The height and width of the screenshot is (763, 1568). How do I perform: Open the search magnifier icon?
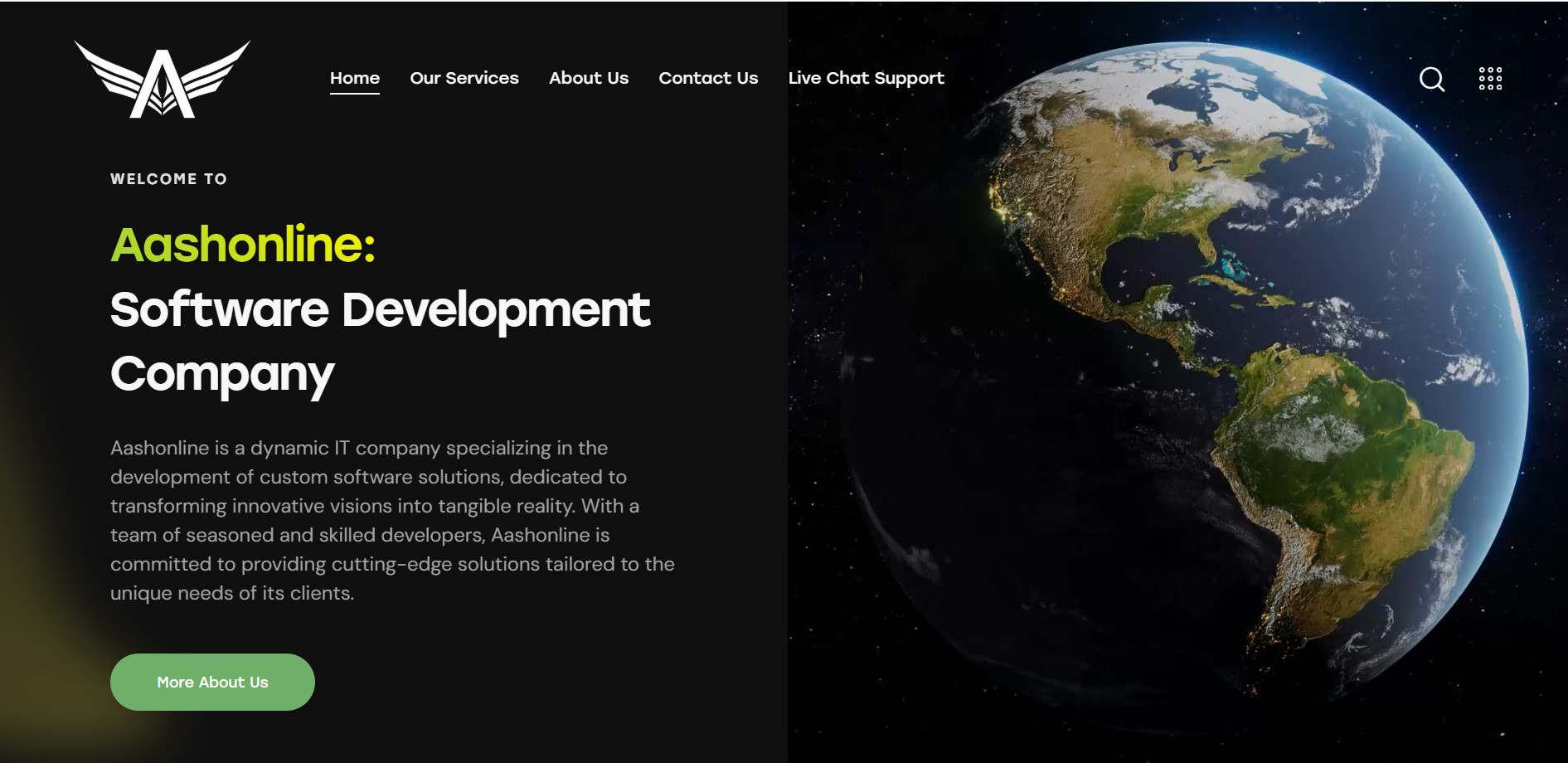click(x=1432, y=79)
